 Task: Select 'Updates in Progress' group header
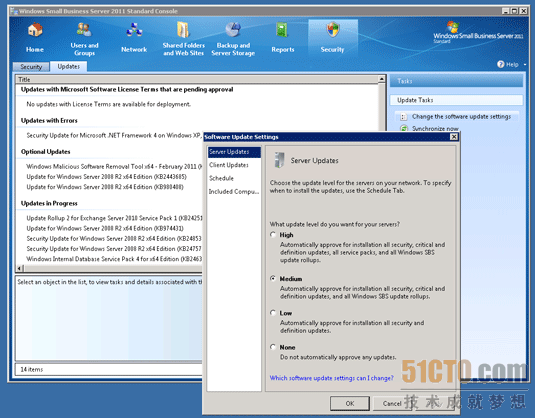[x=49, y=203]
